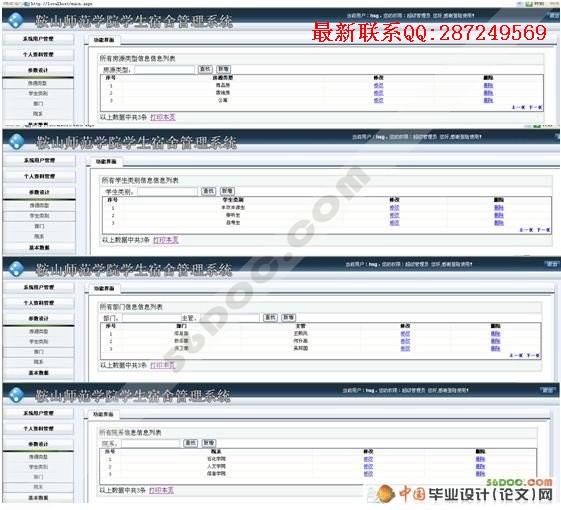Go to previous page (上一页) in the 部门 table

tap(516, 355)
